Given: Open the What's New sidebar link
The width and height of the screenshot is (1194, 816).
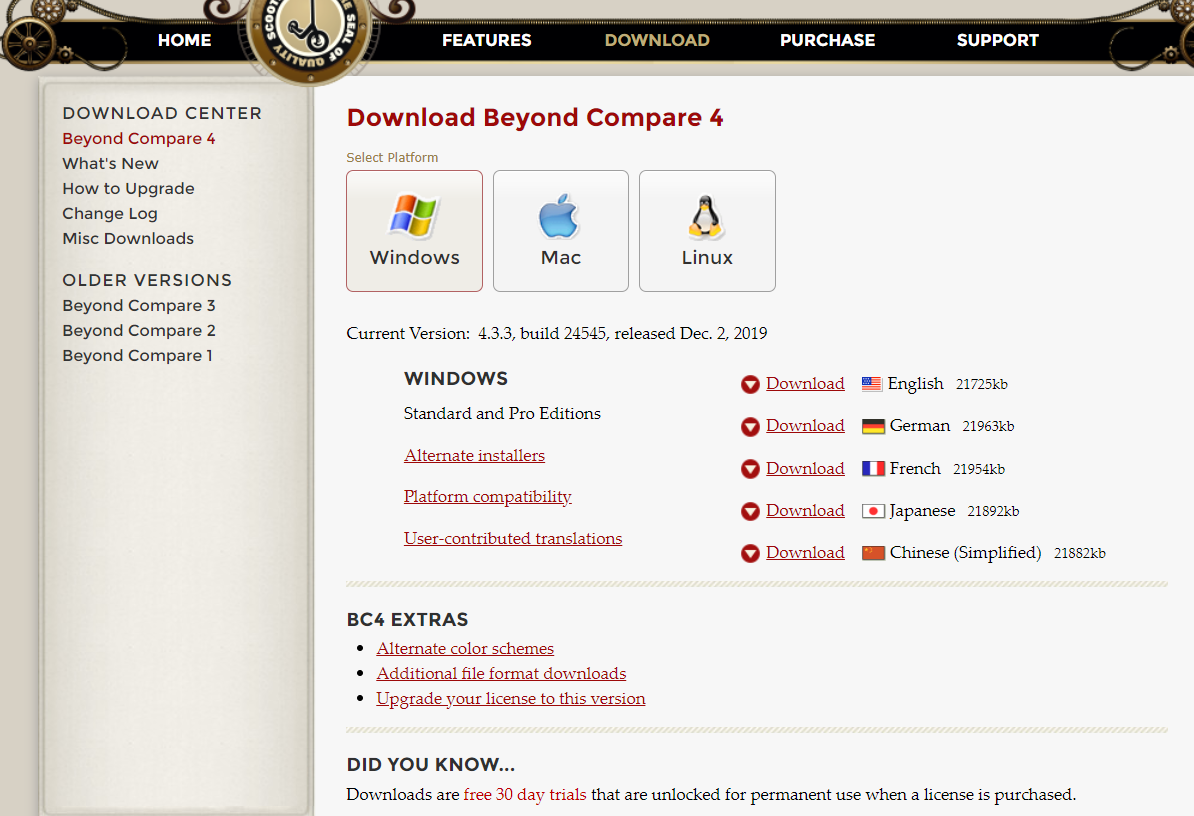Looking at the screenshot, I should (110, 164).
